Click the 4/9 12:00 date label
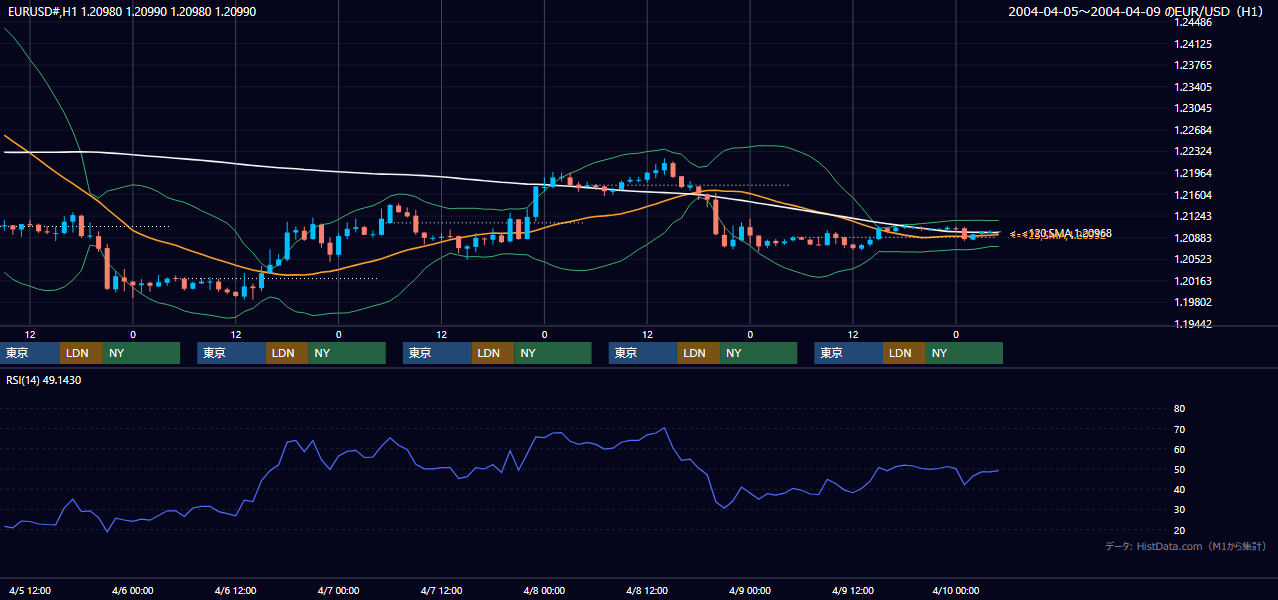Viewport: 1278px width, 600px height. tap(853, 590)
